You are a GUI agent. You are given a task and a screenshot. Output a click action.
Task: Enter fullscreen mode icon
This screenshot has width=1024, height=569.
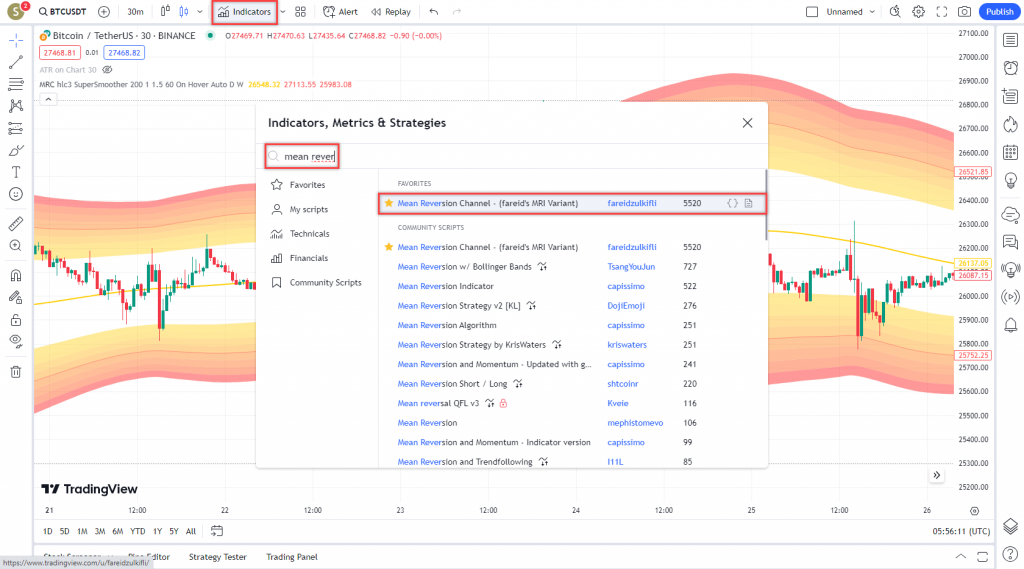click(942, 12)
